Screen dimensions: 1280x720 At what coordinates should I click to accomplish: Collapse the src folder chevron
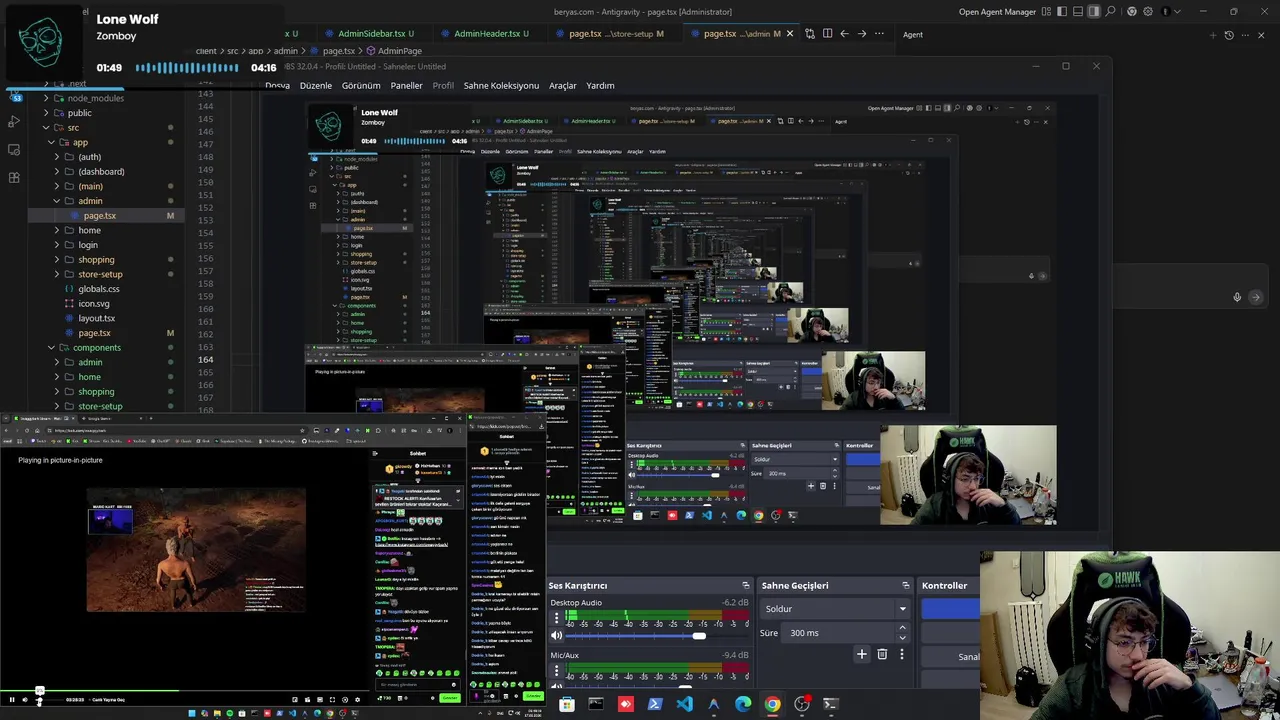tap(46, 127)
